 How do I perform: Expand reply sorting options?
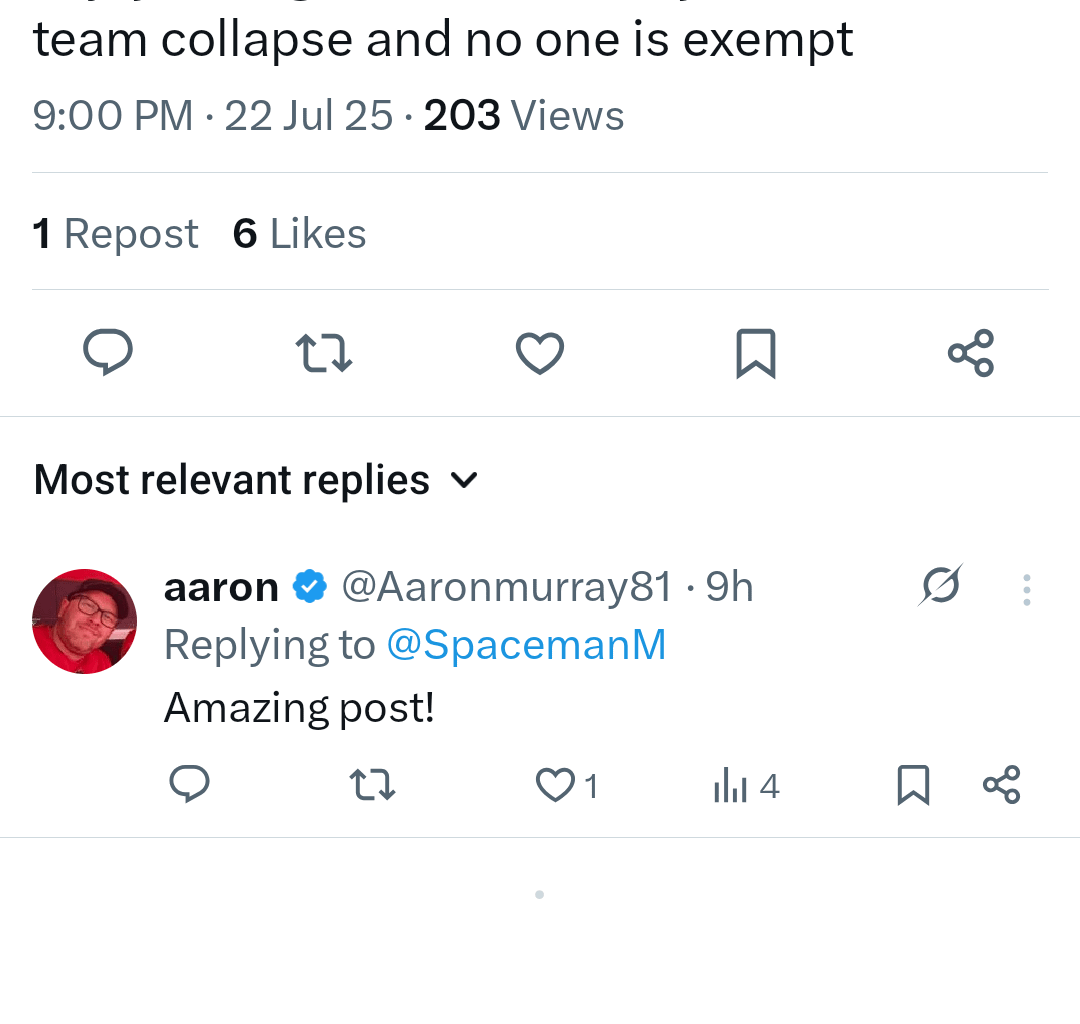point(464,481)
